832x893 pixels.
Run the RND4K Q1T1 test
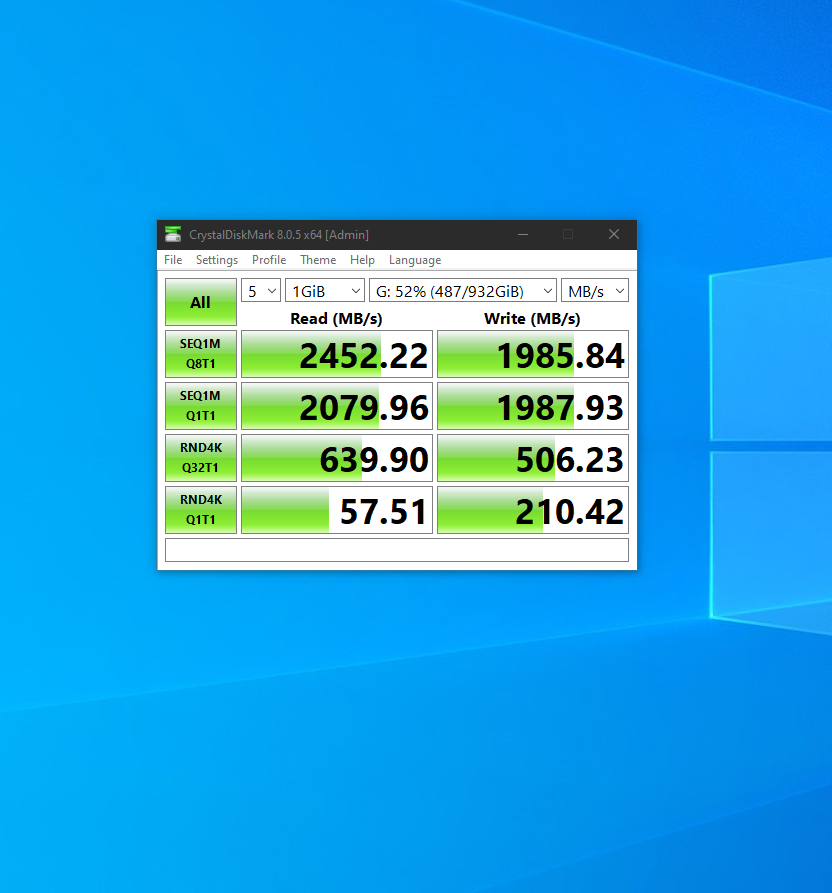click(200, 510)
